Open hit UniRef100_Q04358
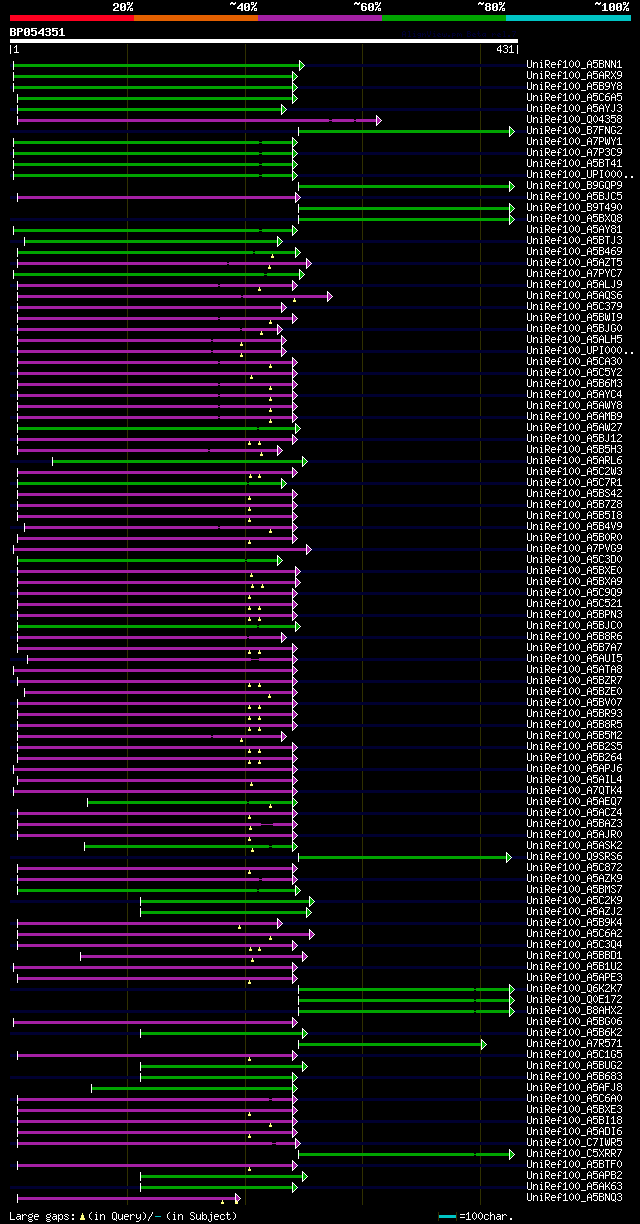 574,120
